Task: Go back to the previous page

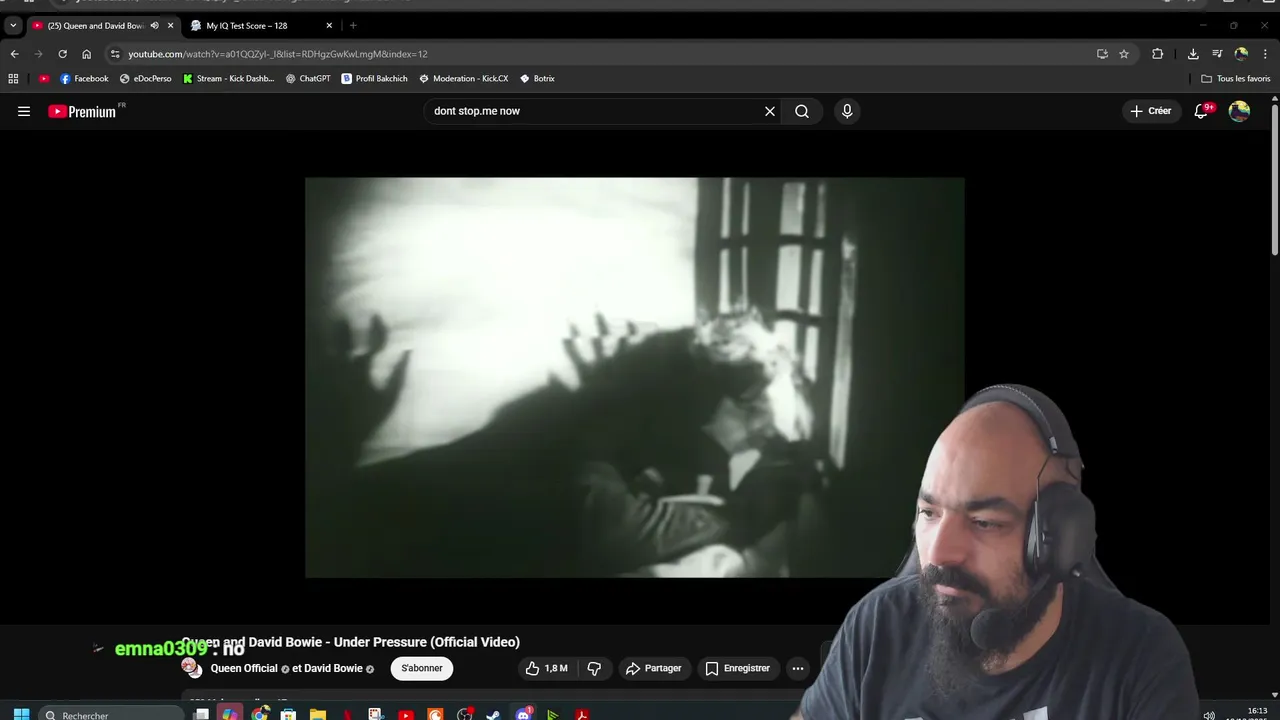Action: click(x=14, y=54)
